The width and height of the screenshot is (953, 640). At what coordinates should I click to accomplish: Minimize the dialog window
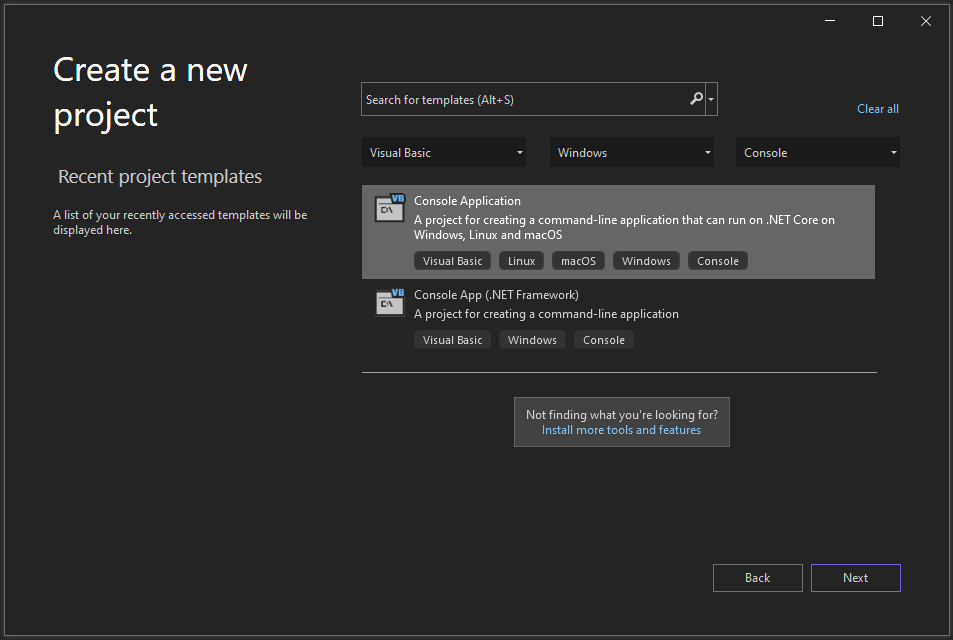pos(830,21)
